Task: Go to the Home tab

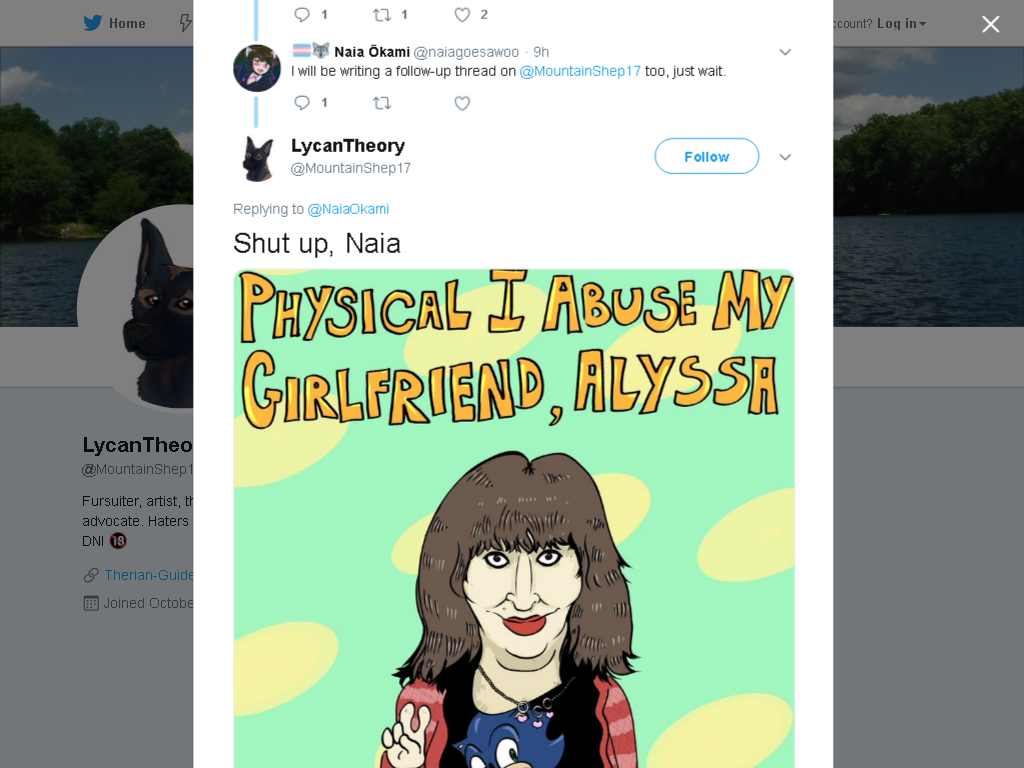Action: pyautogui.click(x=114, y=24)
